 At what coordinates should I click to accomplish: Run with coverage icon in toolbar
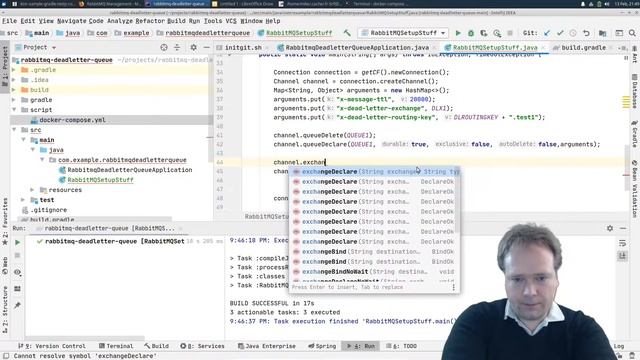pyautogui.click(x=484, y=33)
